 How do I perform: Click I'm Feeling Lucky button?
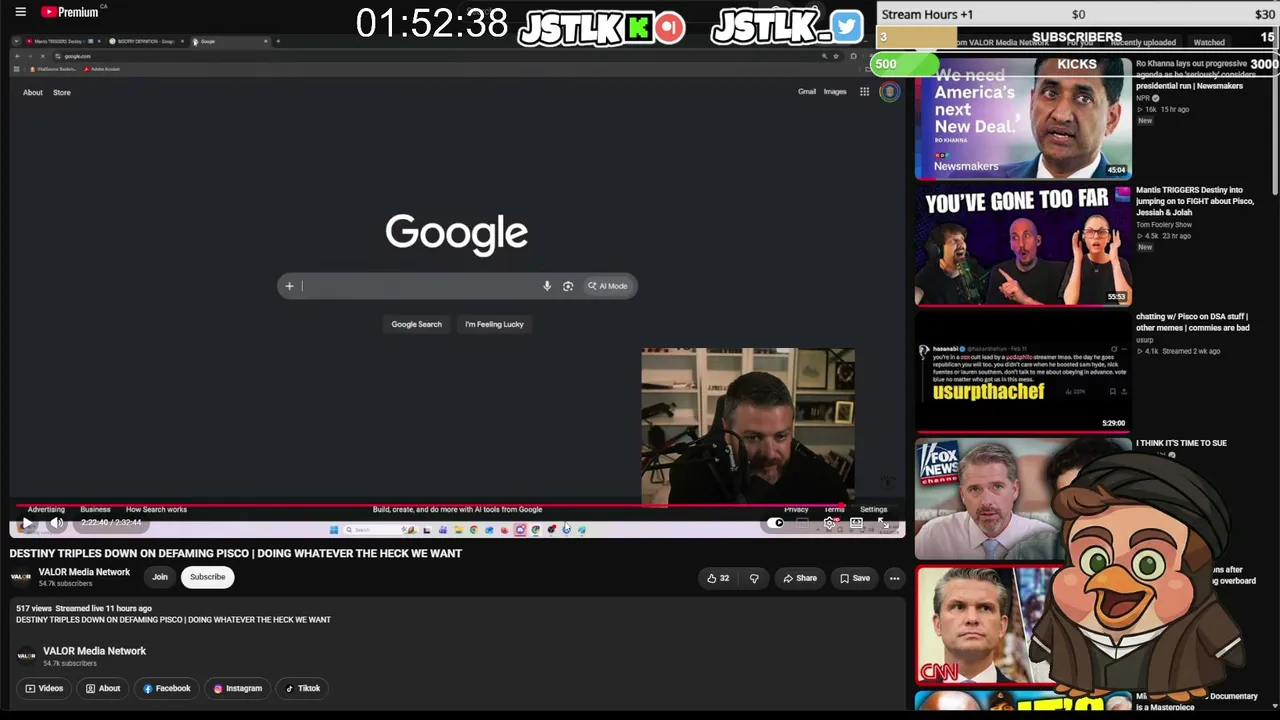[494, 324]
